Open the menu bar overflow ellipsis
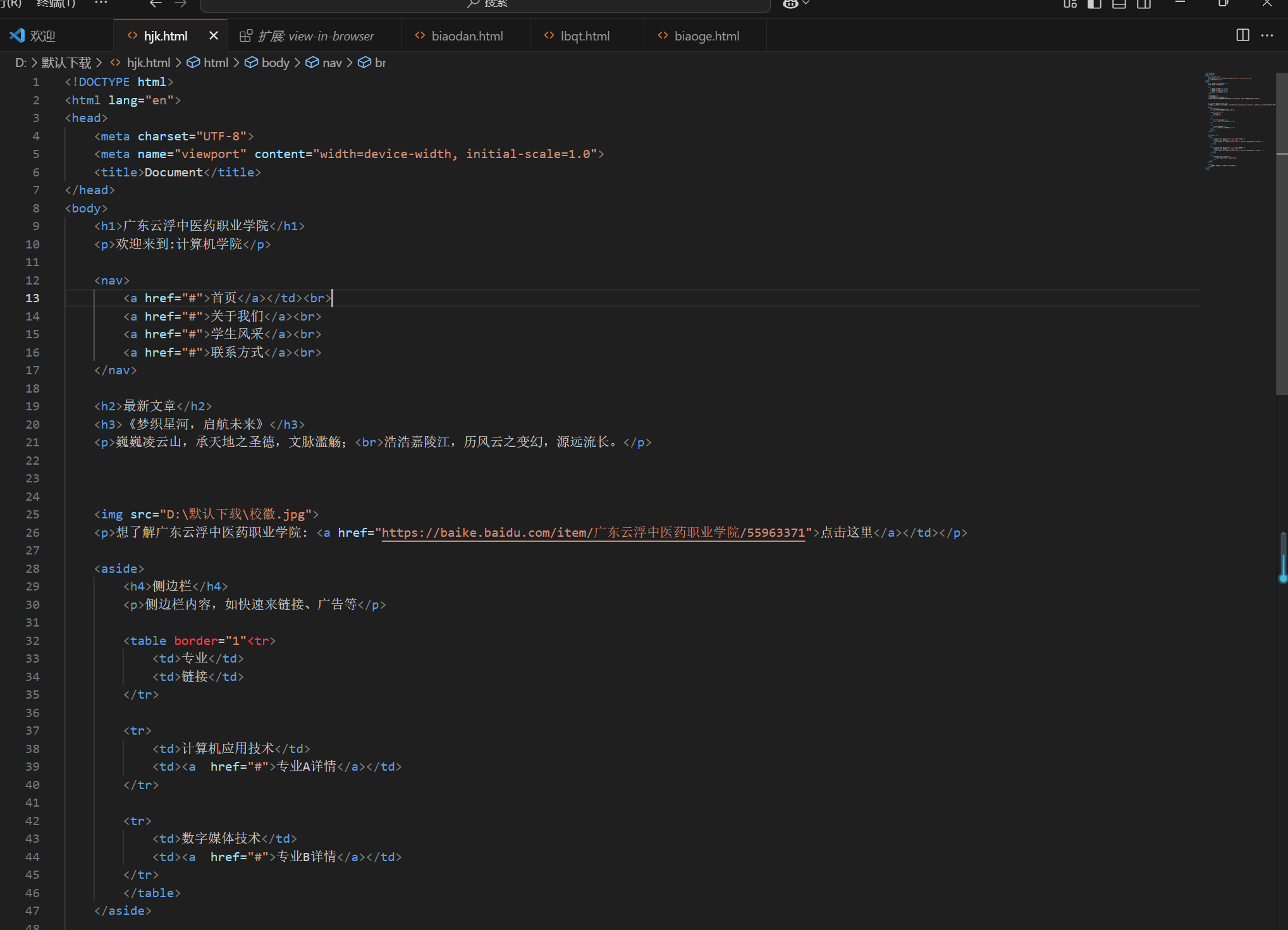Screen dimensions: 1288x930 (101, 3)
